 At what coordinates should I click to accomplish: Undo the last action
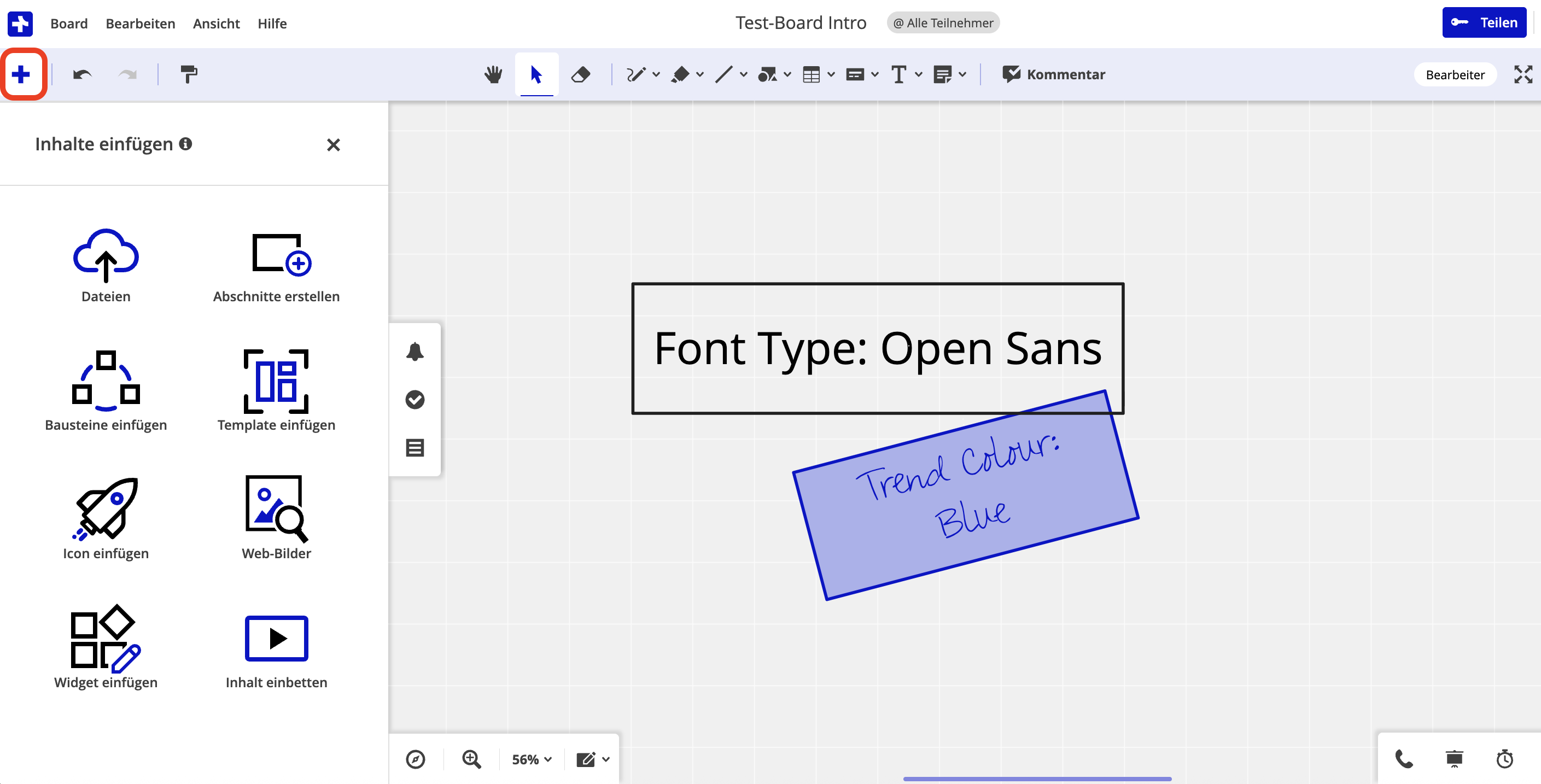point(82,74)
